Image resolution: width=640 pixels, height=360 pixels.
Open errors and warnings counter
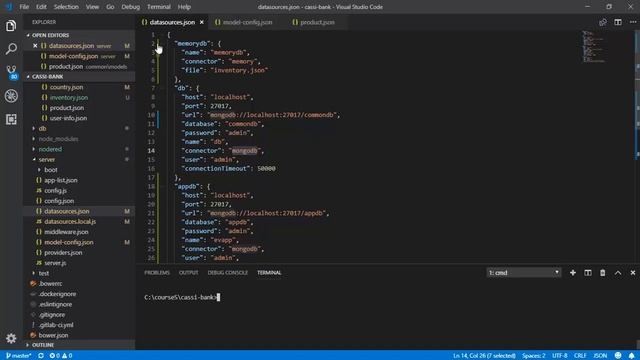point(61,356)
